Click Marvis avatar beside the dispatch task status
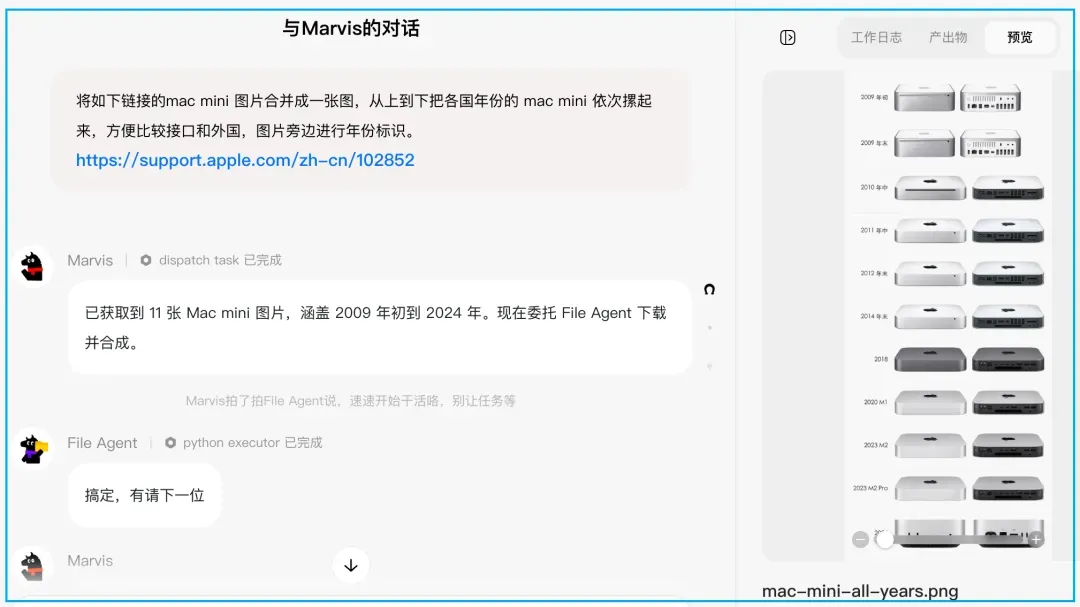This screenshot has width=1080, height=607. 32,266
